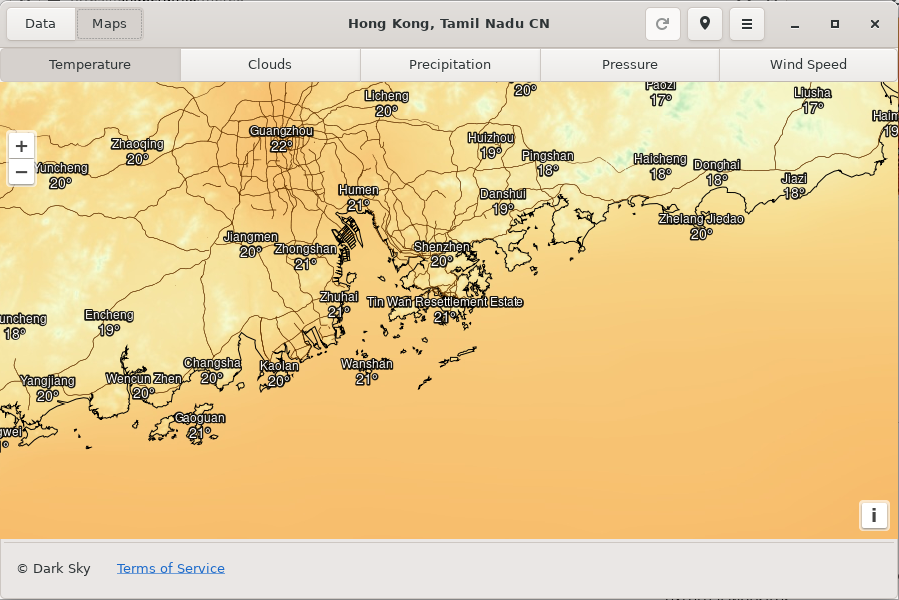The height and width of the screenshot is (600, 899).
Task: Display the Wind Speed layer
Action: tap(807, 64)
